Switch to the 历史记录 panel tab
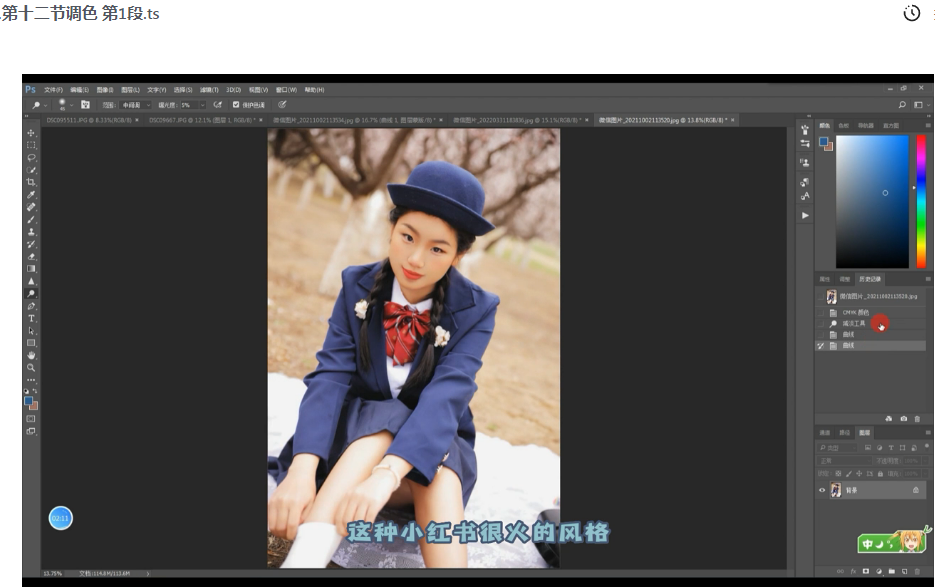Image resolution: width=935 pixels, height=587 pixels. pos(869,279)
